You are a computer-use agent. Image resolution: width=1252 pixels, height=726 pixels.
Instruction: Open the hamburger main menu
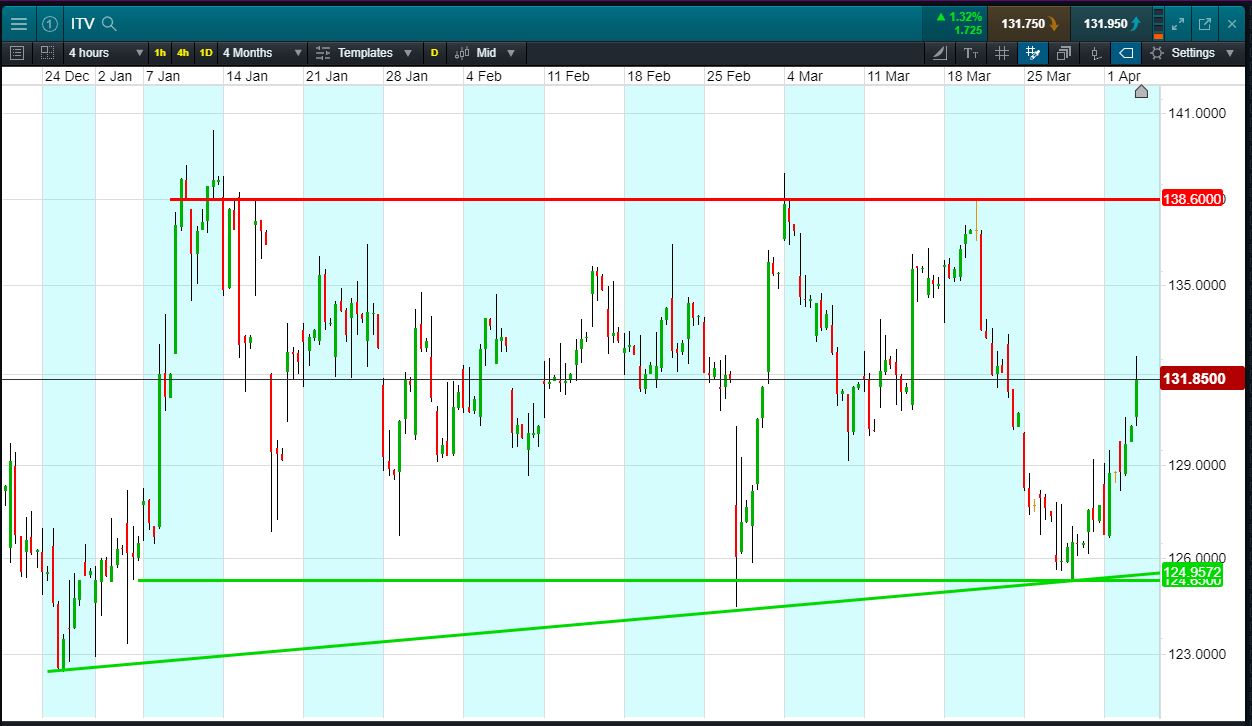tap(18, 23)
